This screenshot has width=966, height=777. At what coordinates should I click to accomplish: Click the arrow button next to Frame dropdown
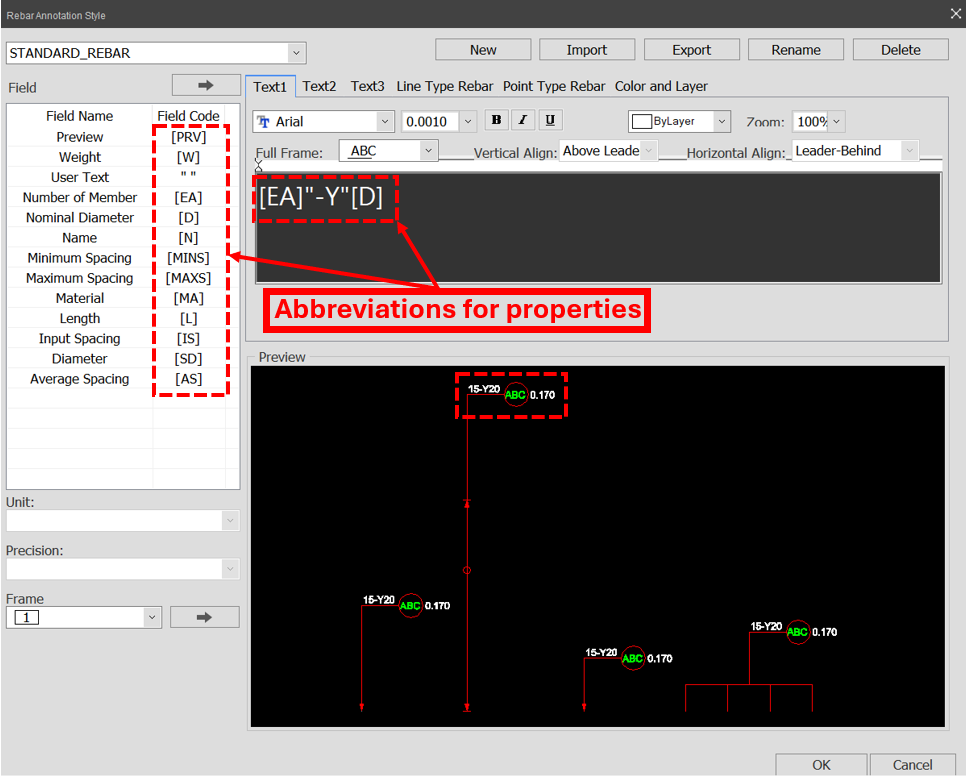pos(204,617)
